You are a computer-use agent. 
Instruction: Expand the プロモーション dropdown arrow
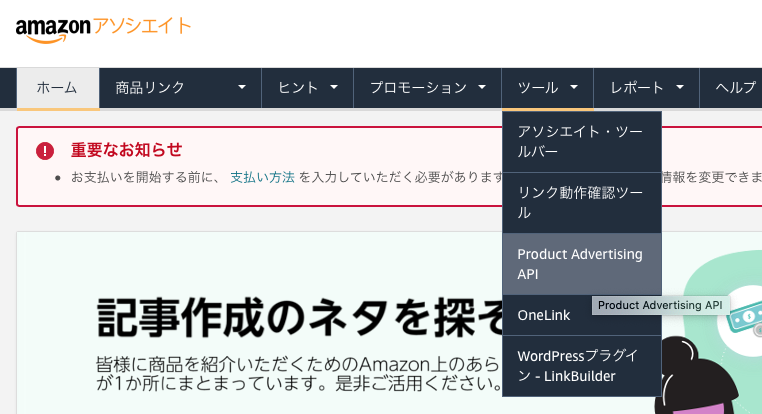click(482, 87)
